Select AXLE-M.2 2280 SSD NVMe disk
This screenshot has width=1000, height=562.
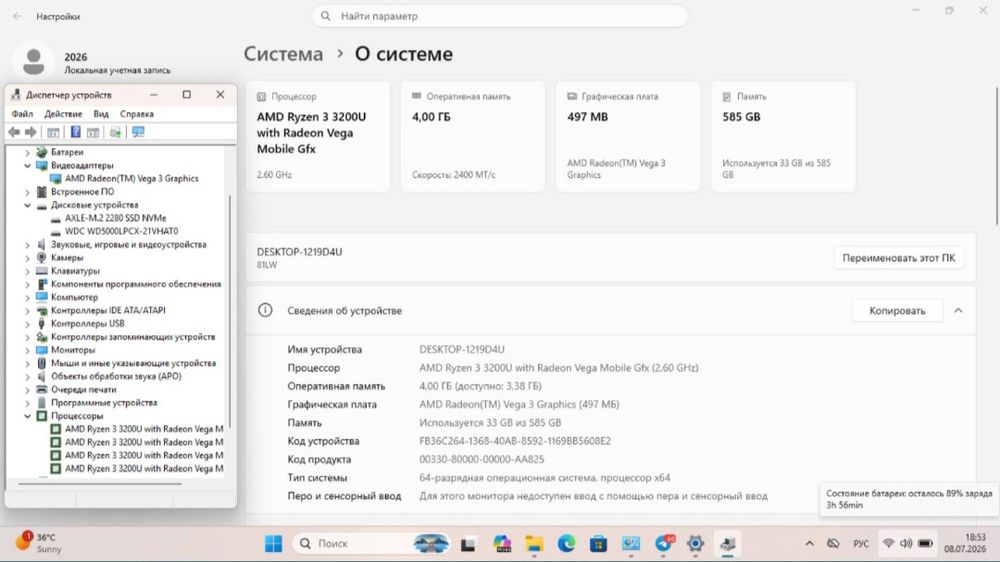[115, 218]
